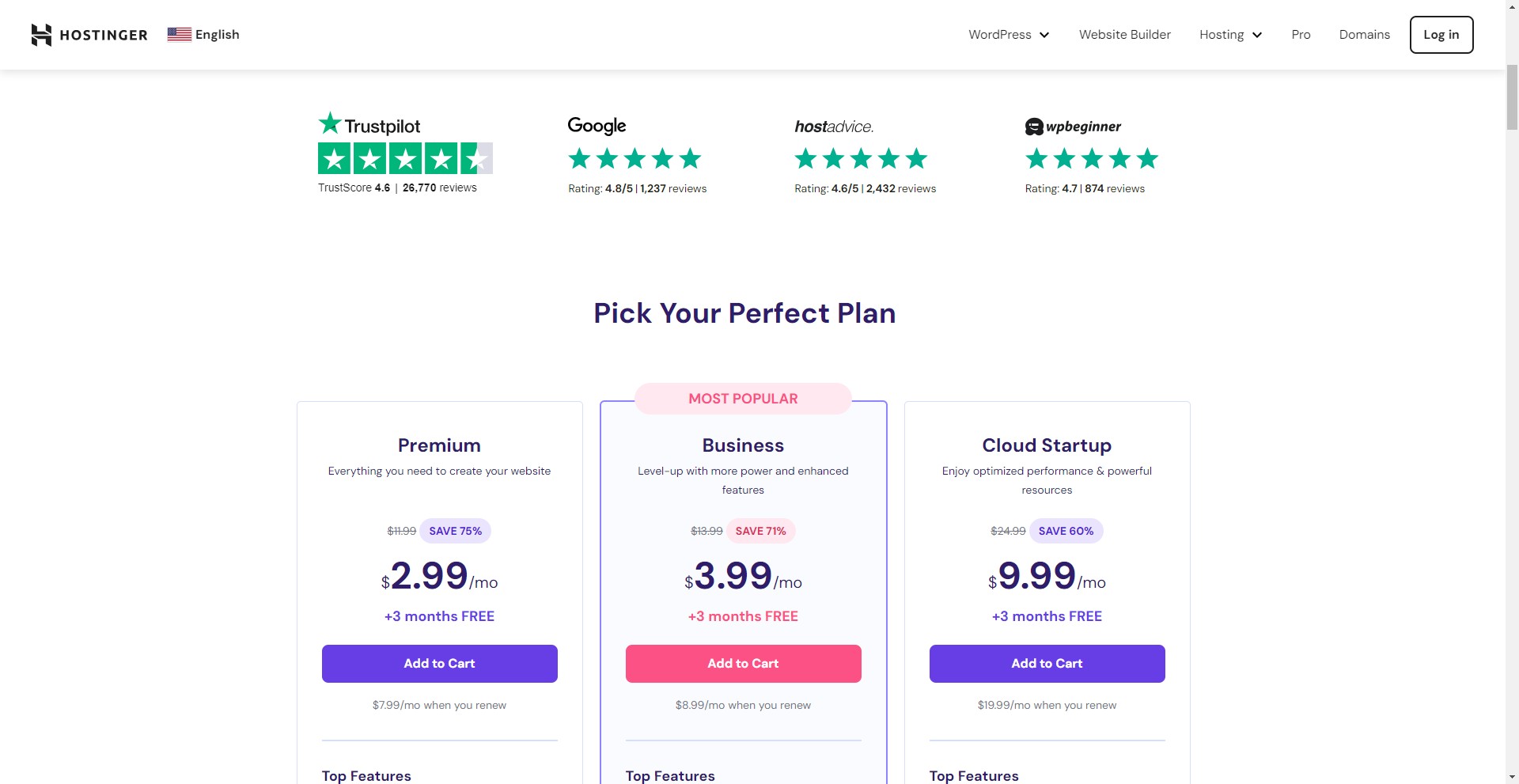
Task: Click the Google reviews logo
Action: click(x=597, y=126)
